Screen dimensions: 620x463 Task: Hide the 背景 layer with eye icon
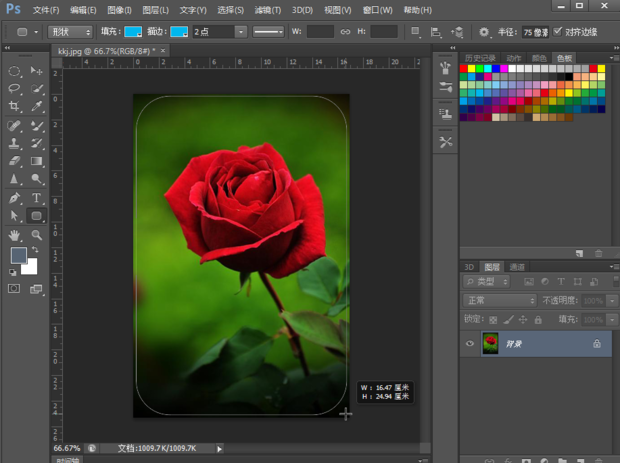point(470,343)
